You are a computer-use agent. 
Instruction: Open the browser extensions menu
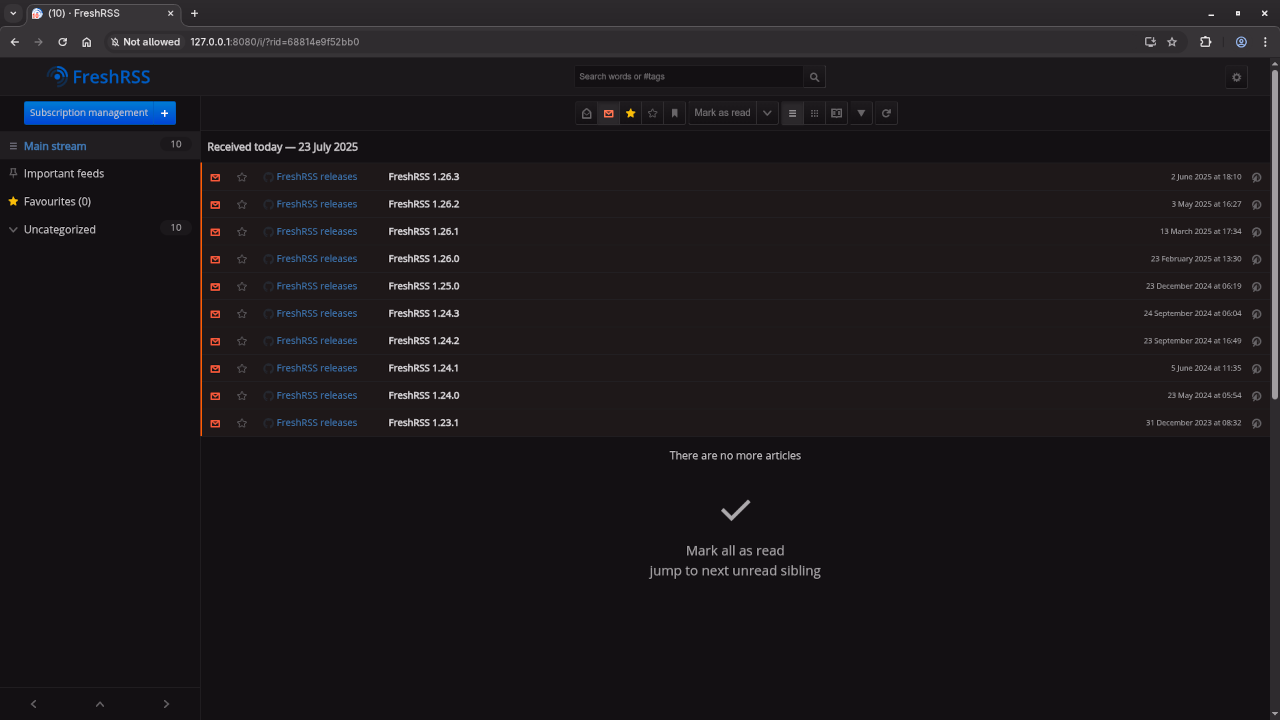pyautogui.click(x=1205, y=42)
